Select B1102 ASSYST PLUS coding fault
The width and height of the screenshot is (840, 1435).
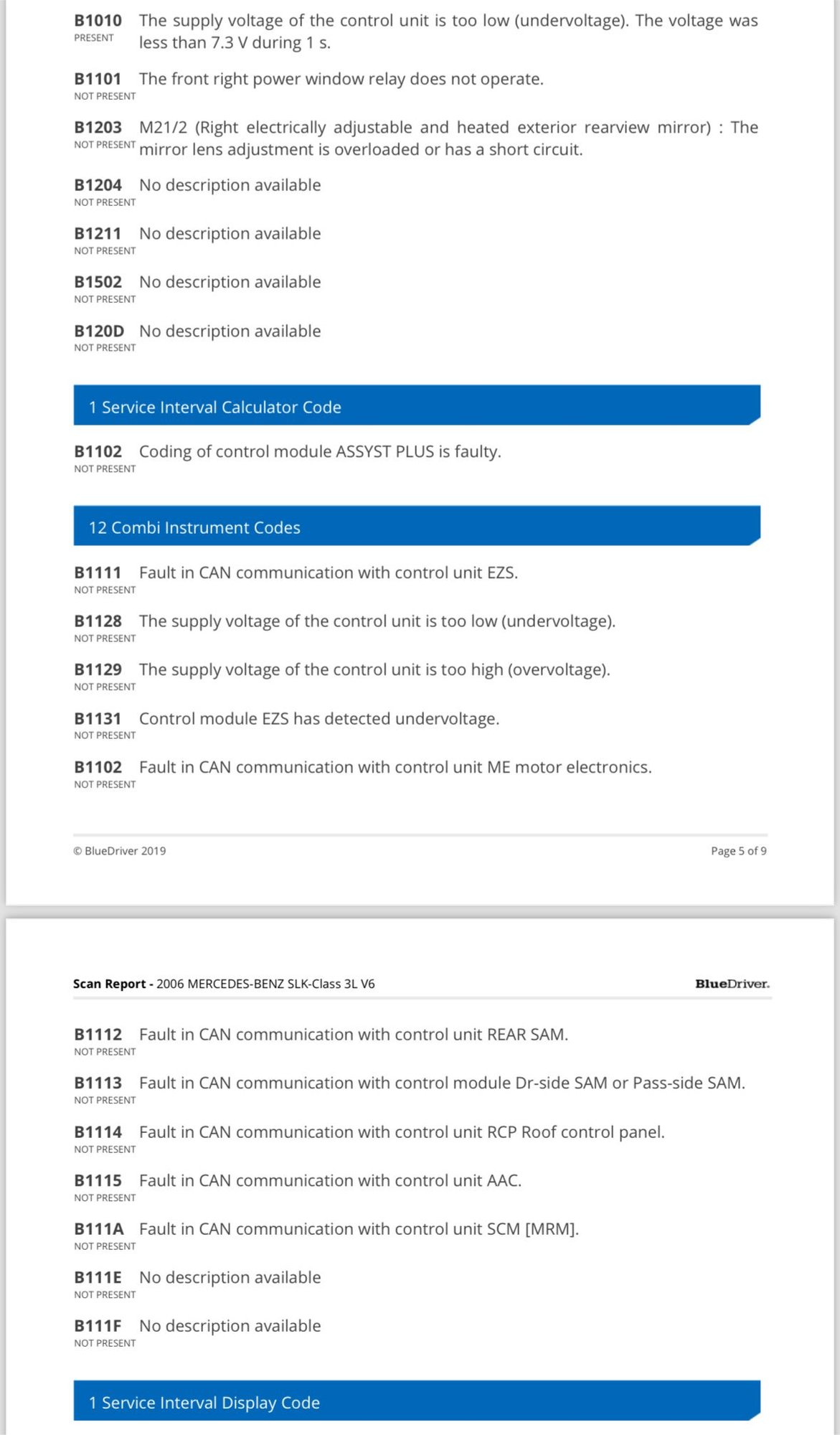tap(288, 458)
